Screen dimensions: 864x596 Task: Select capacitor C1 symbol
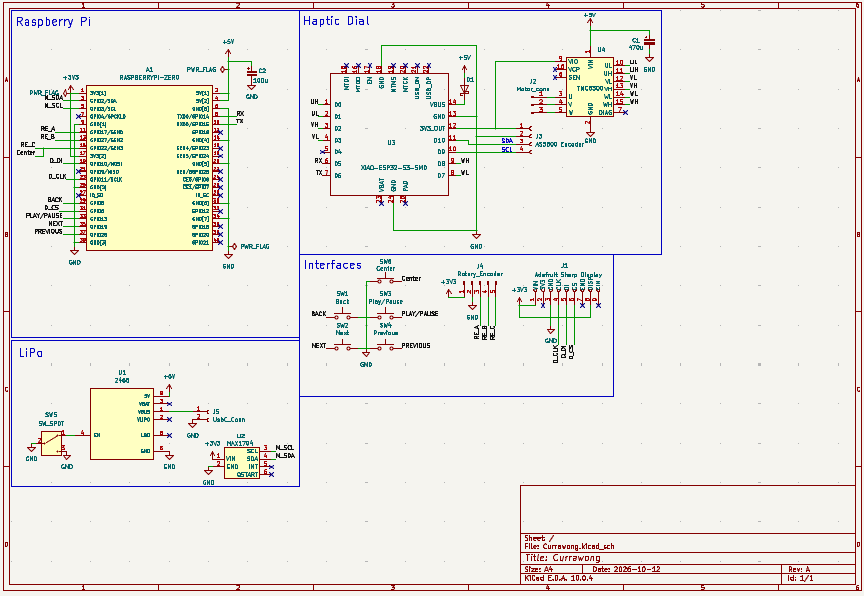(650, 42)
